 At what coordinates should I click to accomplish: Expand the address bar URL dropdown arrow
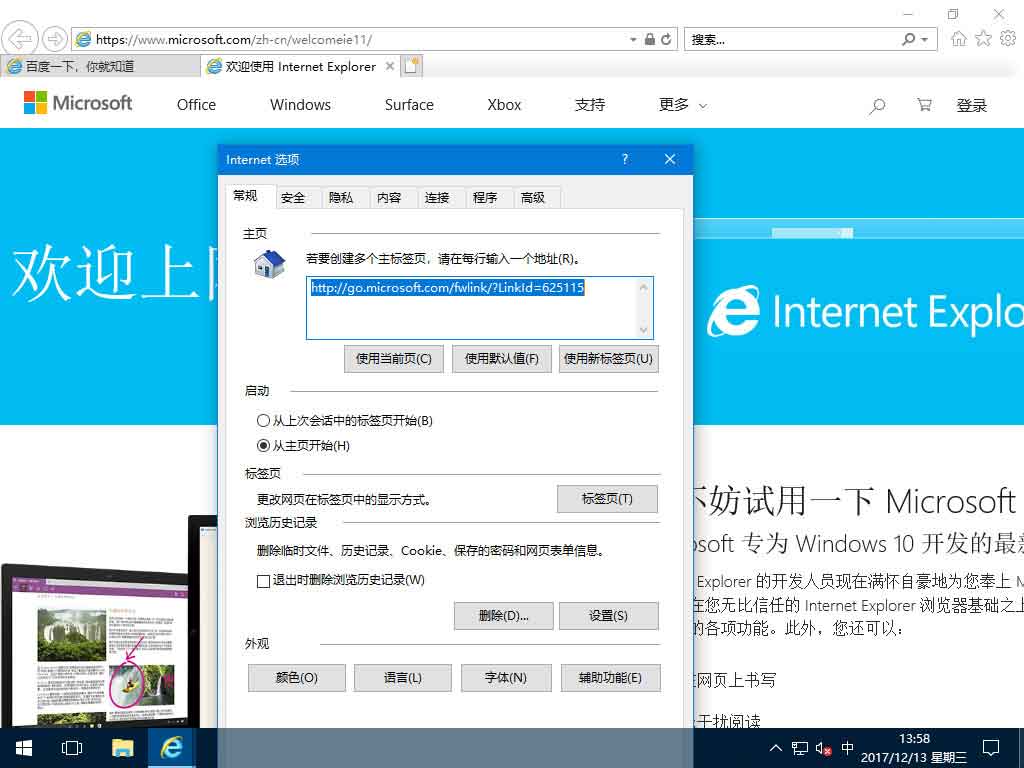pyautogui.click(x=633, y=40)
